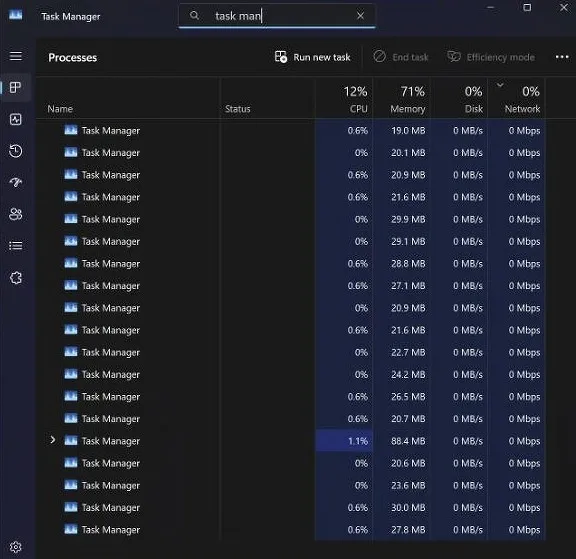576x559 pixels.
Task: Sort processes by the Memory column header
Action: (402, 98)
